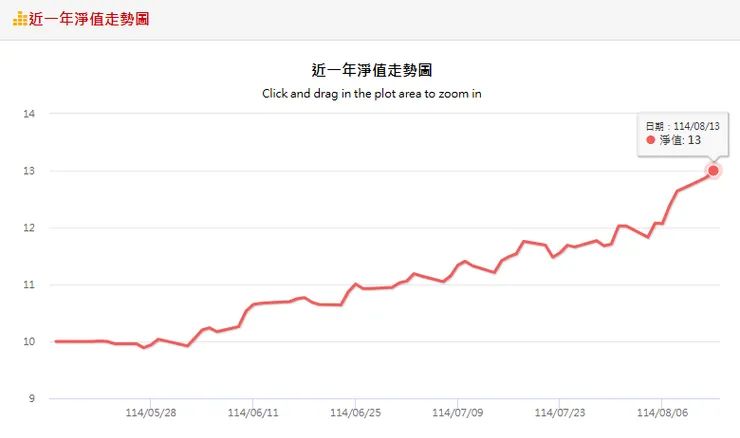Click the highlighted data point at 114/08/13
740x438 pixels.
713,170
